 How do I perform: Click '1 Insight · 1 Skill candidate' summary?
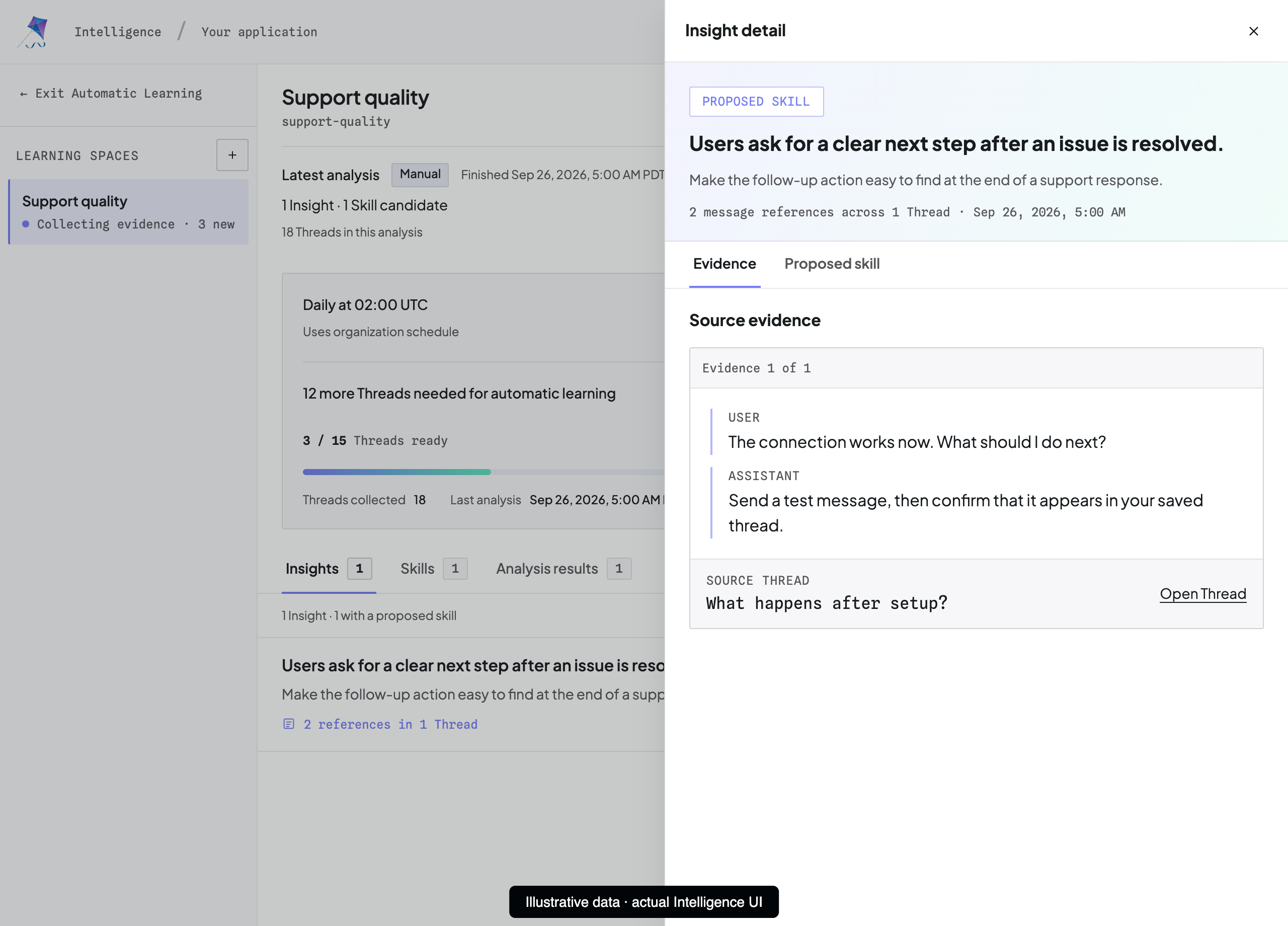[365, 206]
